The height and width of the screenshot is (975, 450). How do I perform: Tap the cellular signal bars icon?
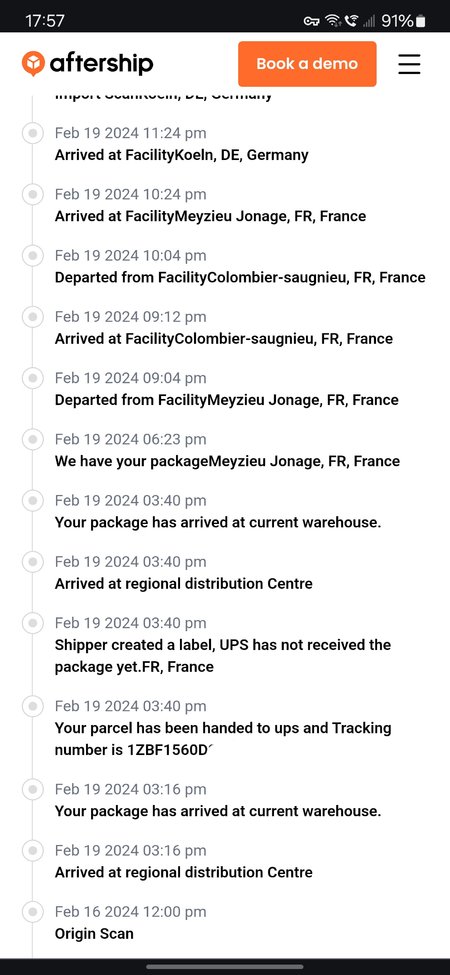(x=369, y=21)
